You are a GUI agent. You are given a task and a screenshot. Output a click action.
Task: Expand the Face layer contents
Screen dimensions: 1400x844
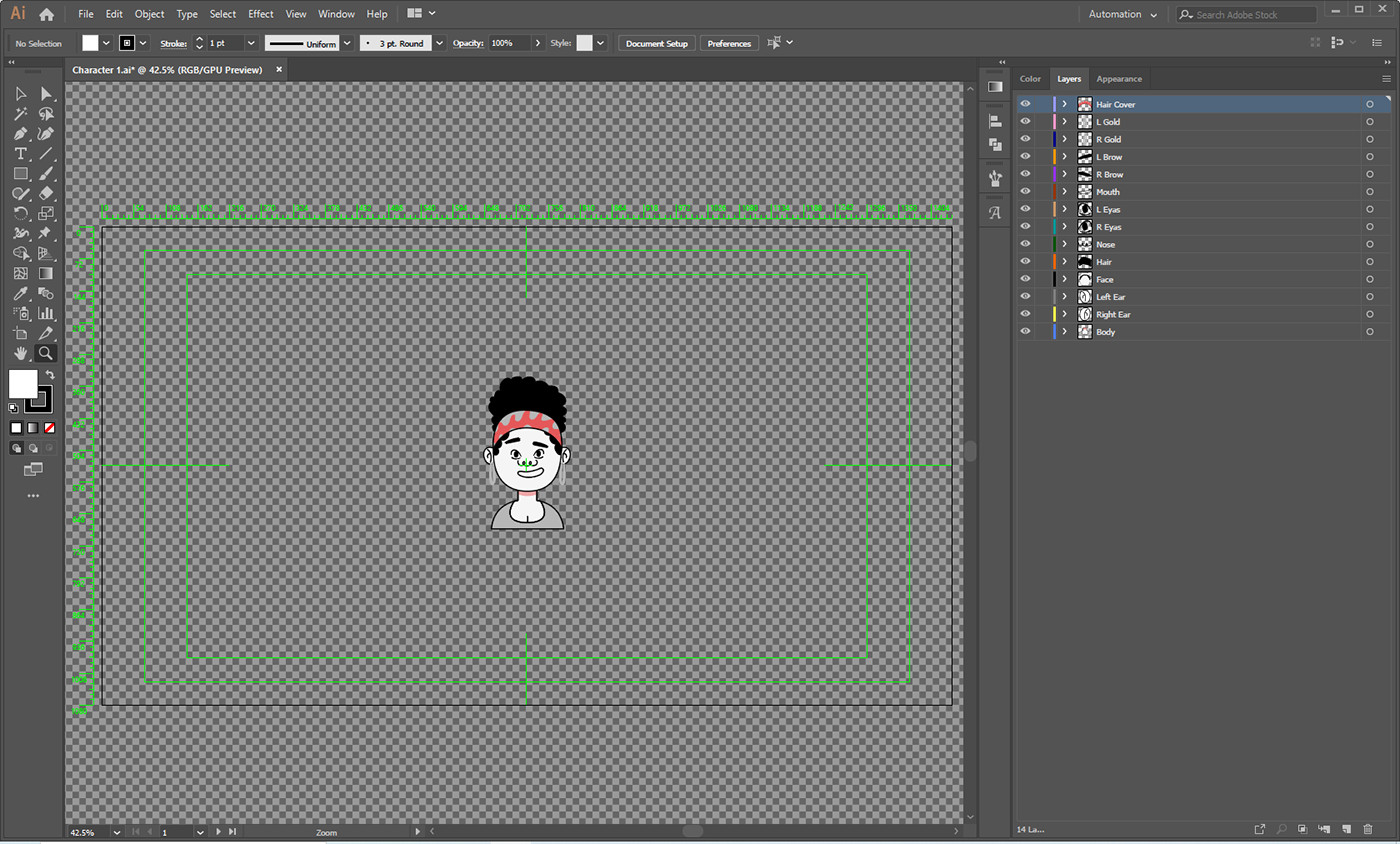[x=1064, y=279]
